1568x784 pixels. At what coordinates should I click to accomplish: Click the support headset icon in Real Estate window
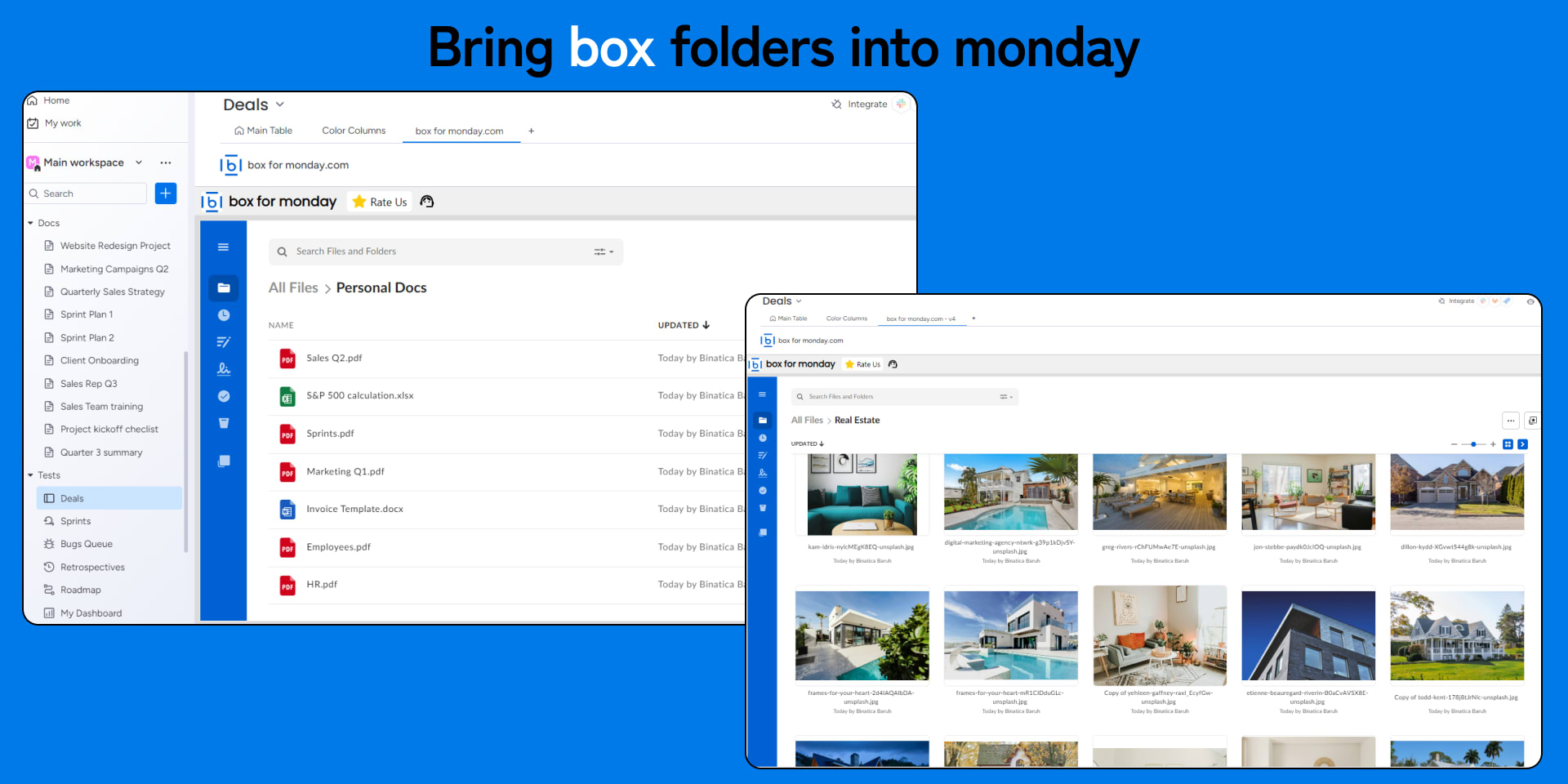893,364
